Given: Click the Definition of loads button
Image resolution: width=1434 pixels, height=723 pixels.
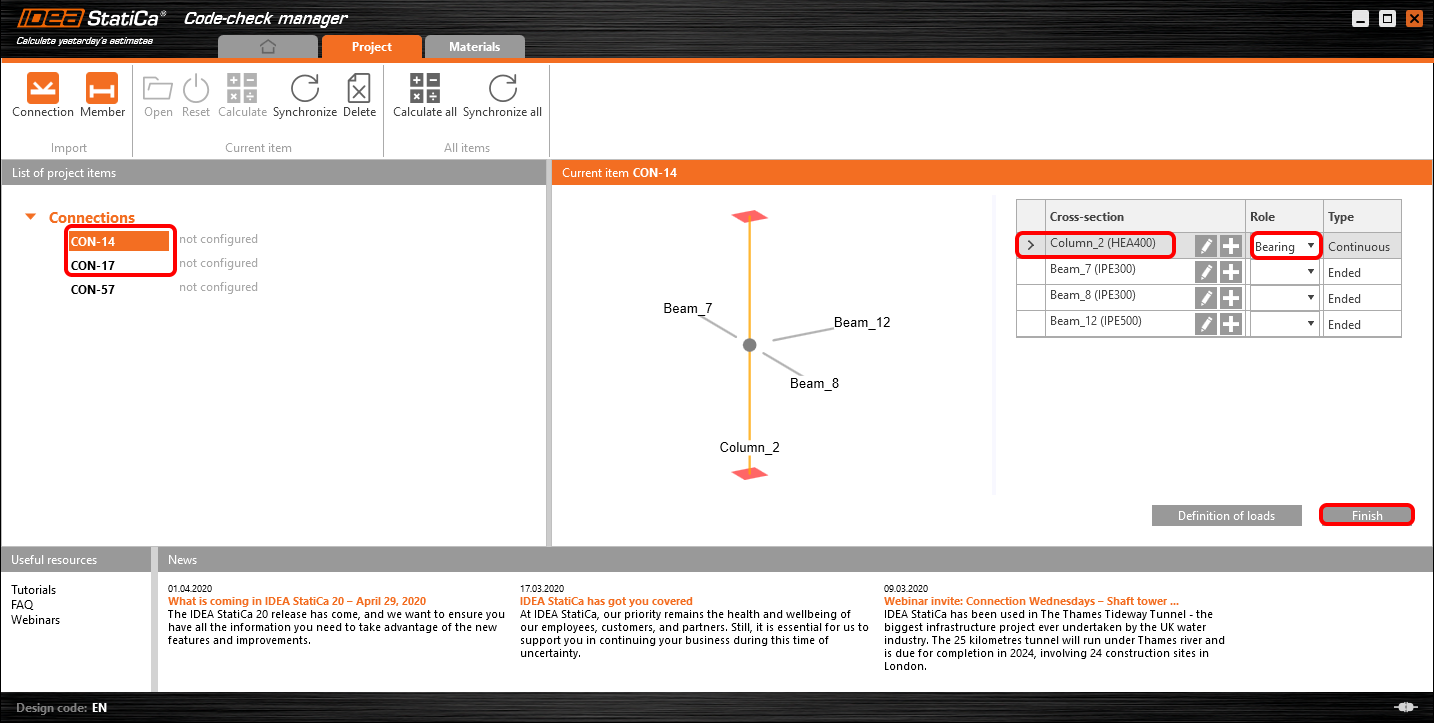Looking at the screenshot, I should click(x=1226, y=516).
